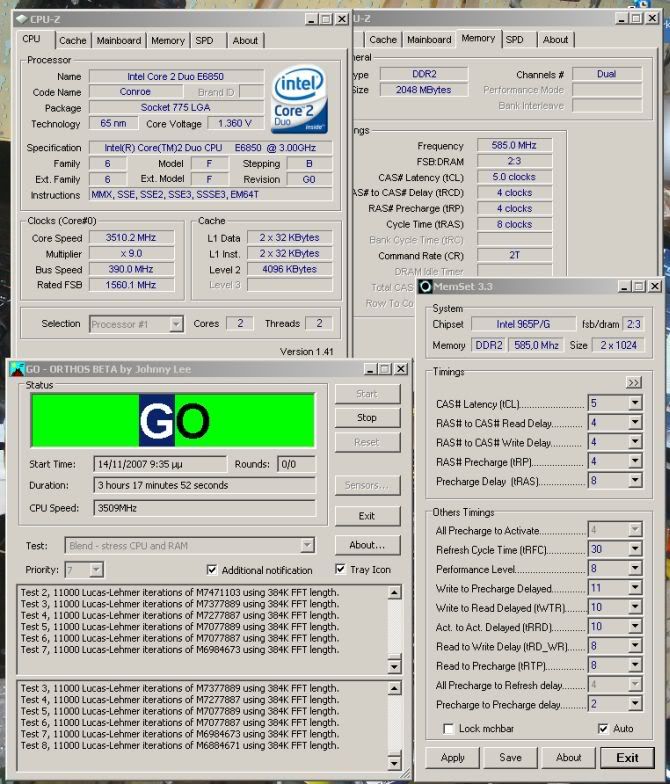Screen dimensions: 670x784
Task: Open the Read to Write Delay (tRD_WR) dropdown
Action: [634, 646]
